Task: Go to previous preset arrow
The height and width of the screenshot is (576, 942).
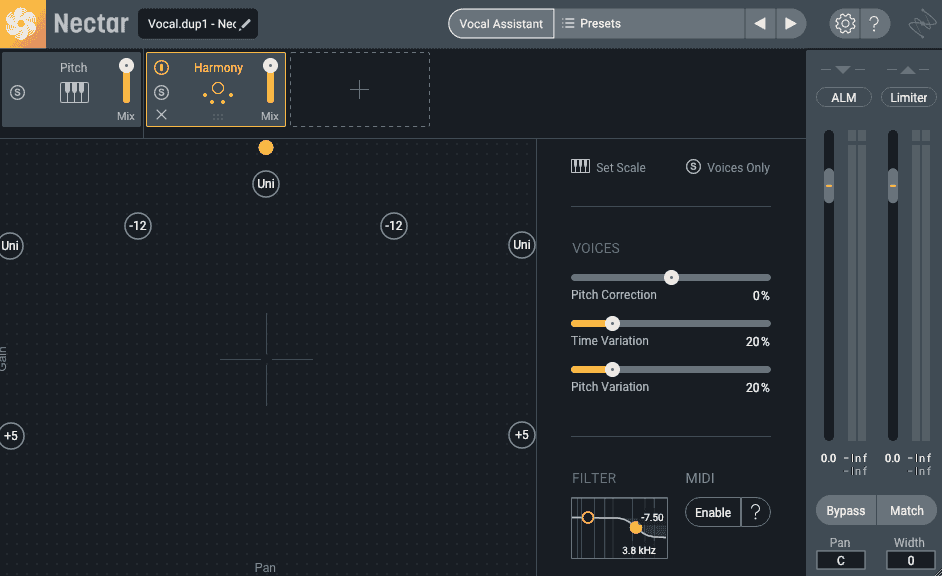Action: tap(760, 24)
